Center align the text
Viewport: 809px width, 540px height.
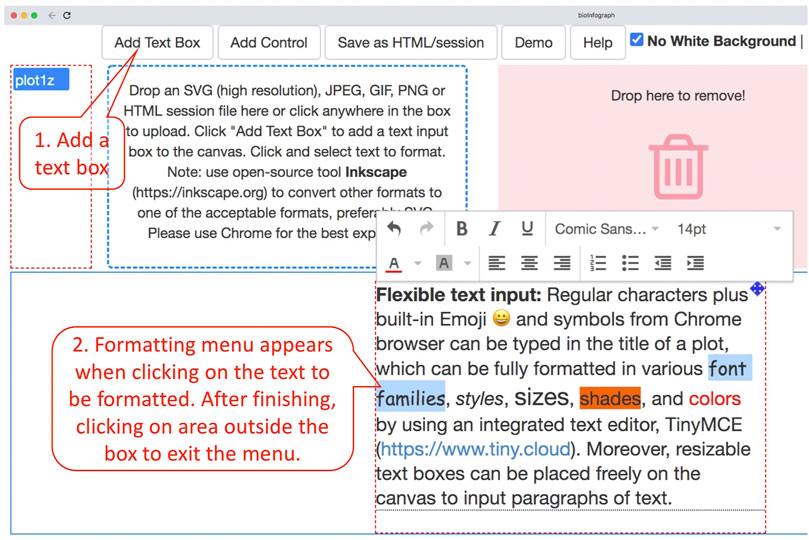[529, 263]
